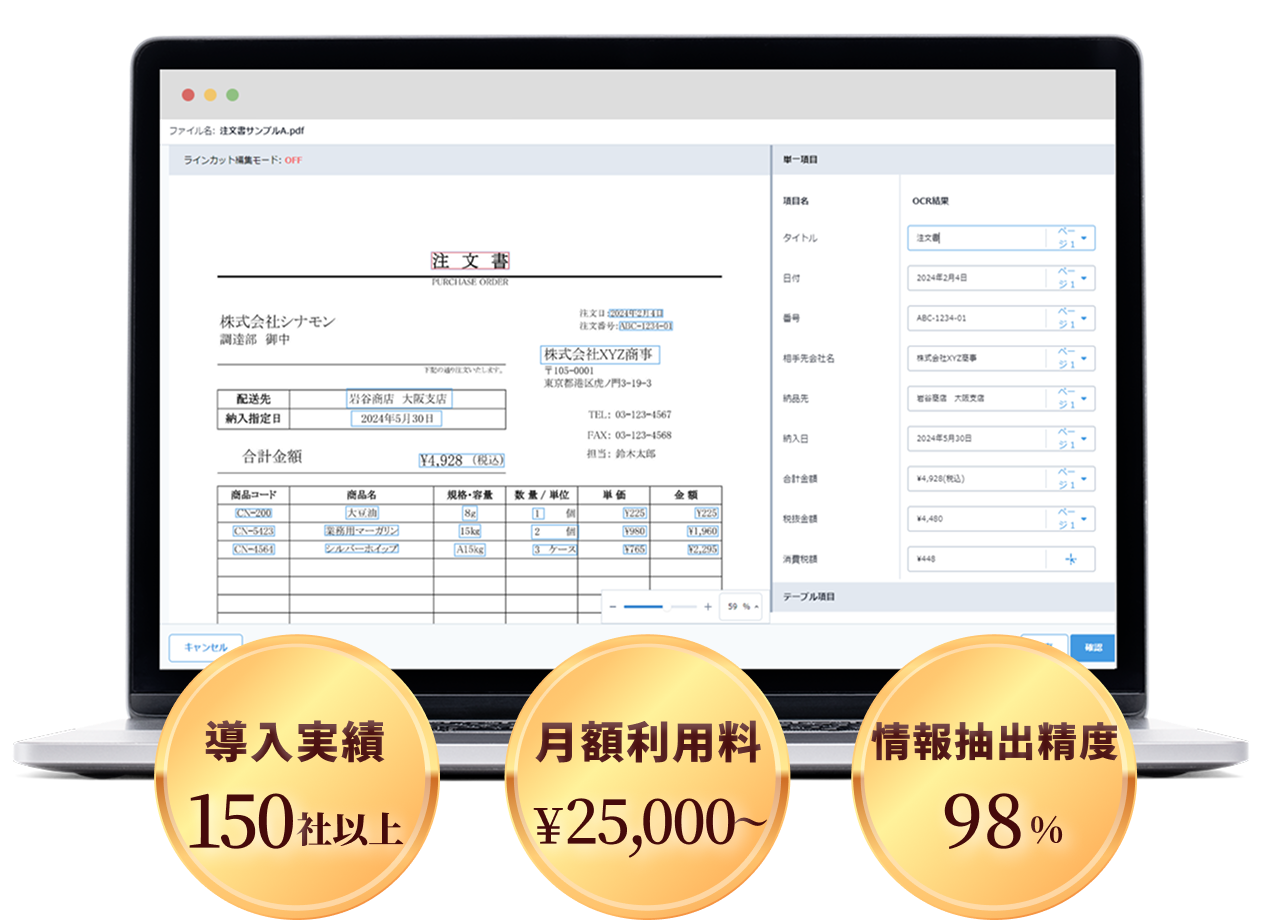1264x920 pixels.
Task: Click the highlighted 注文書 title box in the document
Action: [x=470, y=261]
